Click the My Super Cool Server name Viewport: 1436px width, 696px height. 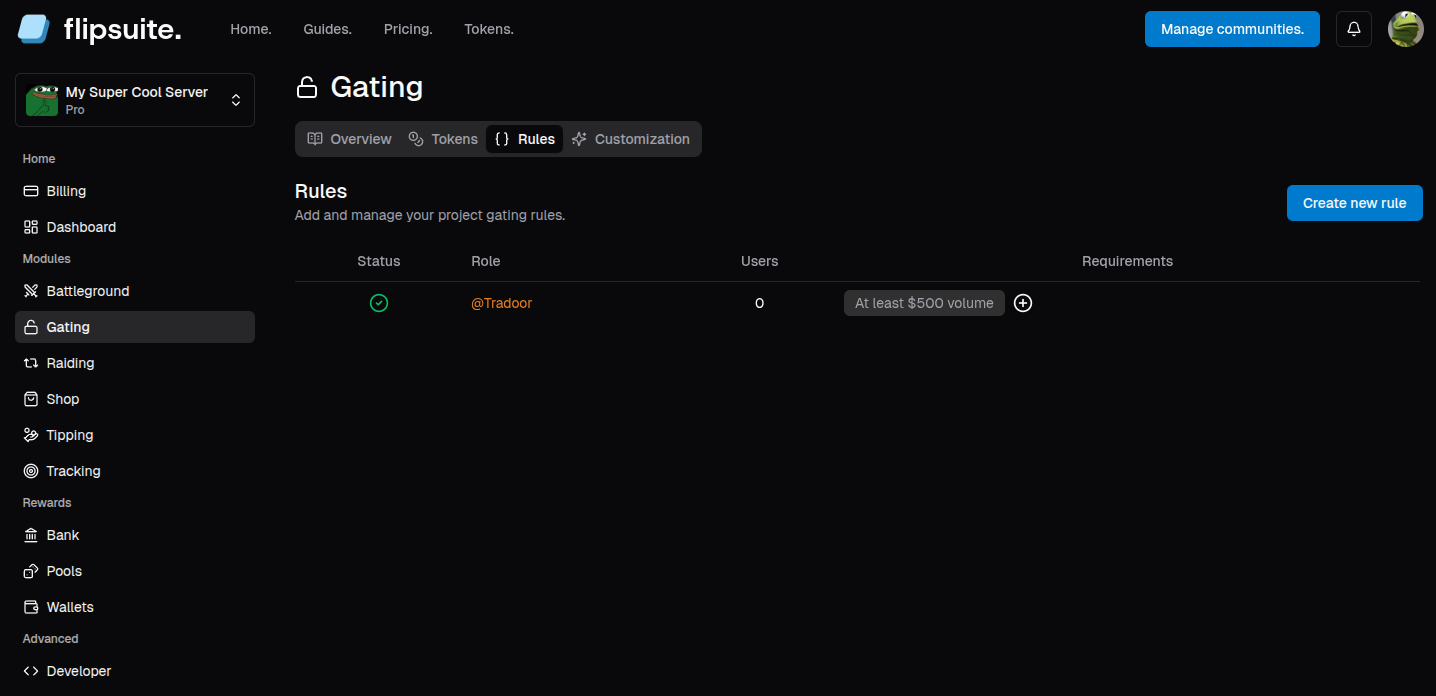tap(137, 92)
